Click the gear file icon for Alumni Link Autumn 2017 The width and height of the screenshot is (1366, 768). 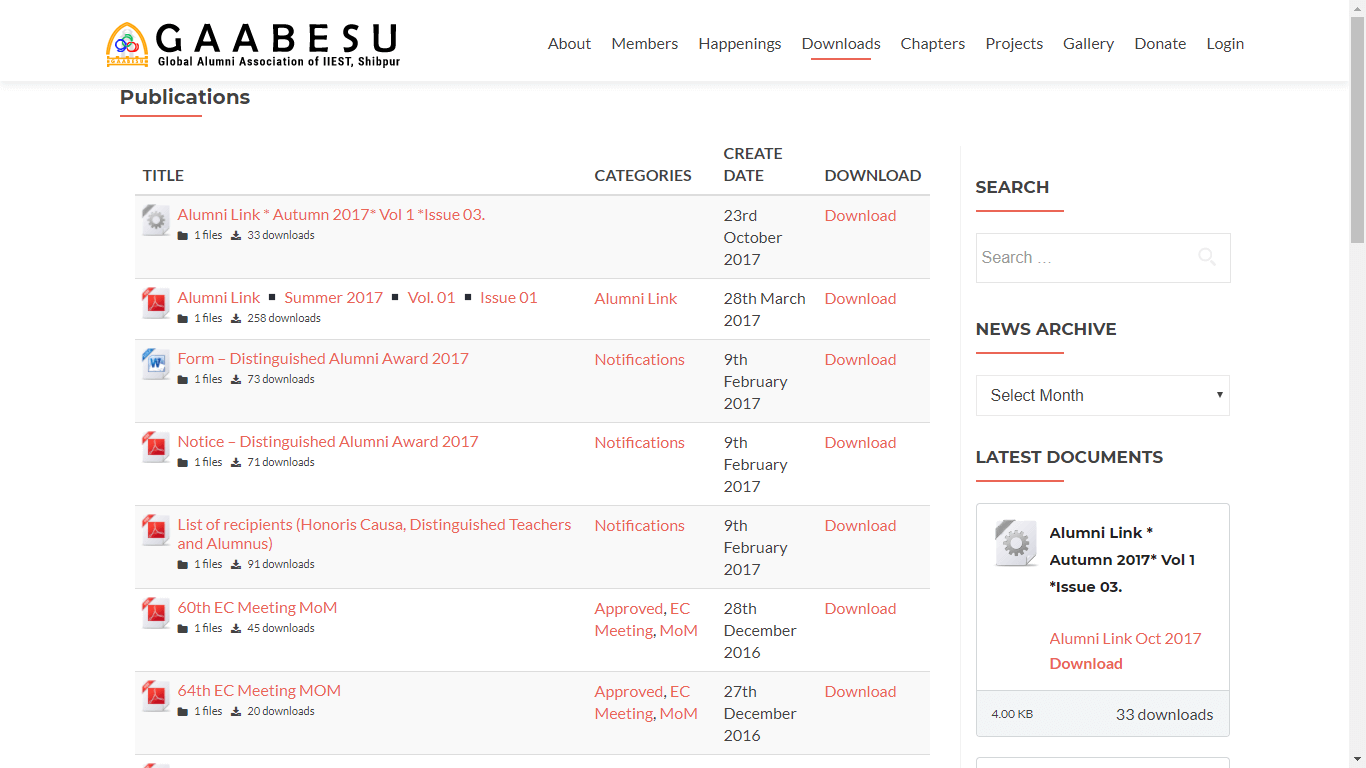(156, 220)
